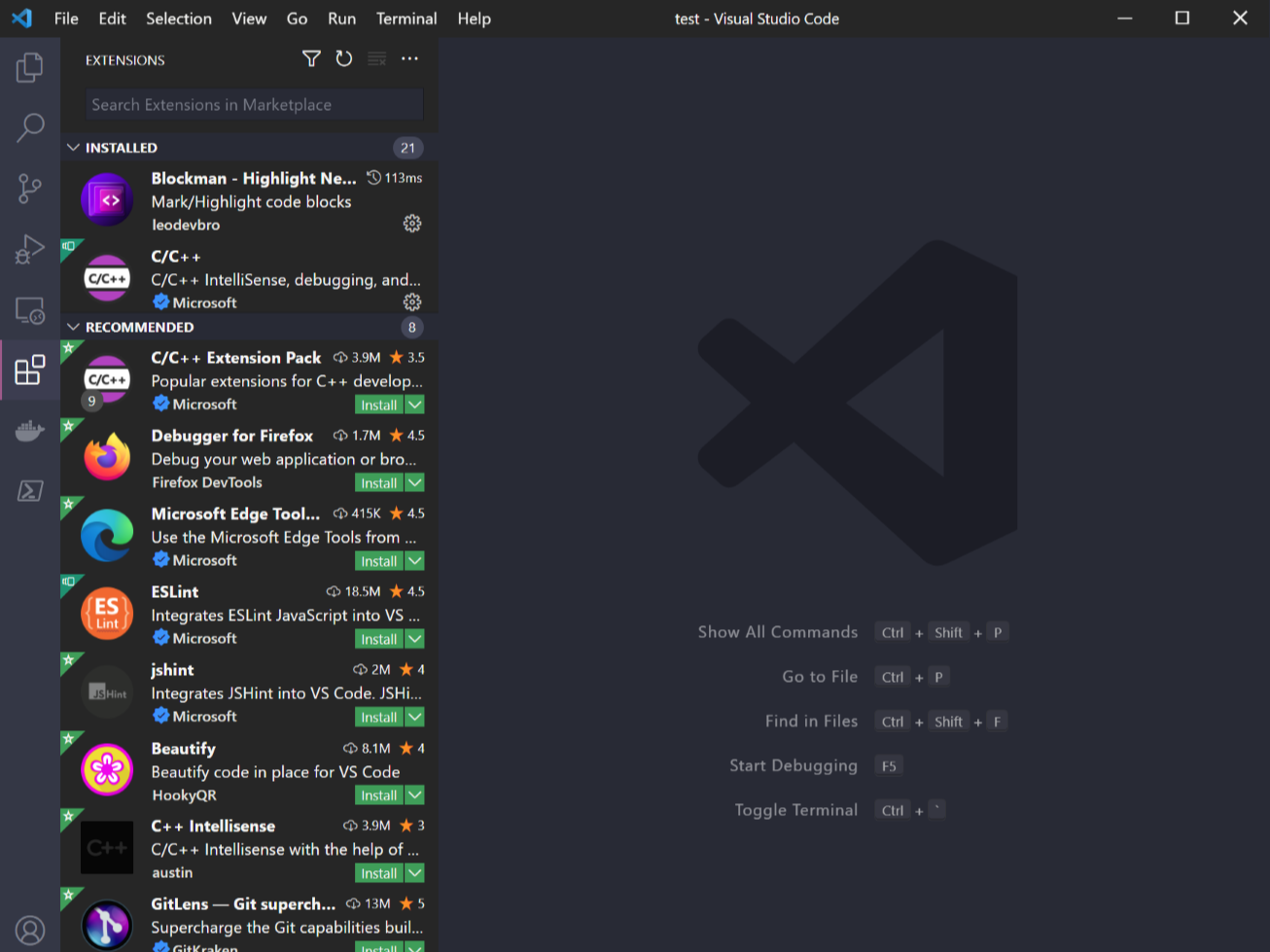Viewport: 1270px width, 952px height.
Task: Select the Blockman - Highlight Nested extension title
Action: pos(254,178)
